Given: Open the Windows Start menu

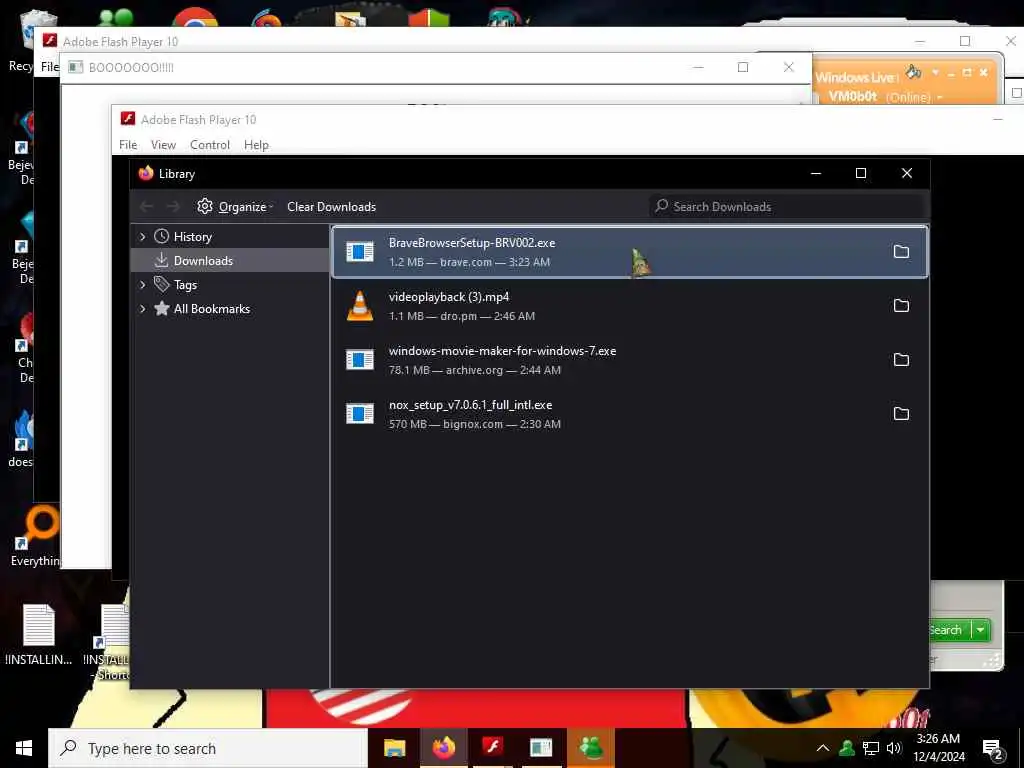Looking at the screenshot, I should (24, 748).
